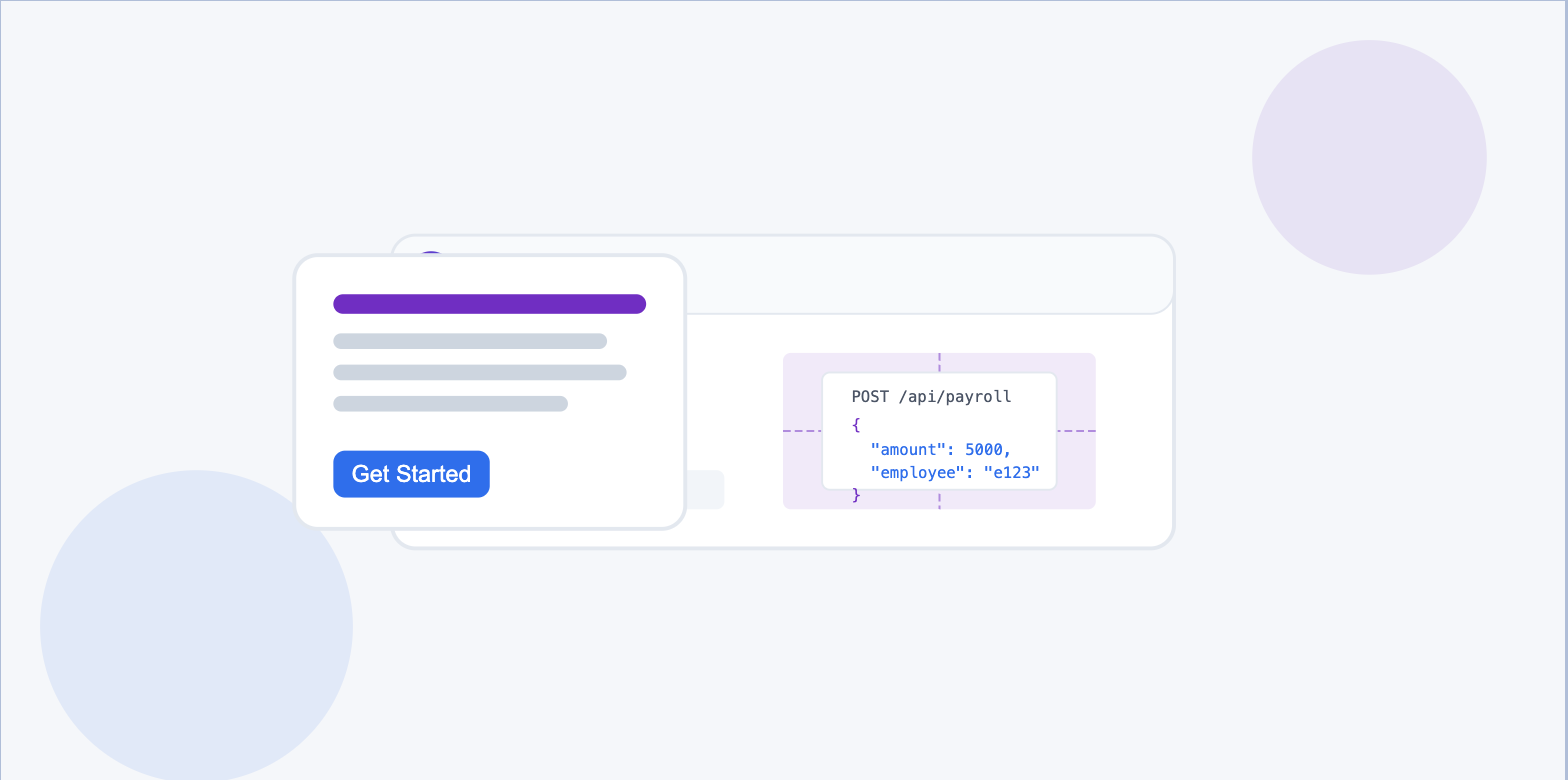Click the Get Started button
Screen dimensions: 1568x780
(x=411, y=474)
